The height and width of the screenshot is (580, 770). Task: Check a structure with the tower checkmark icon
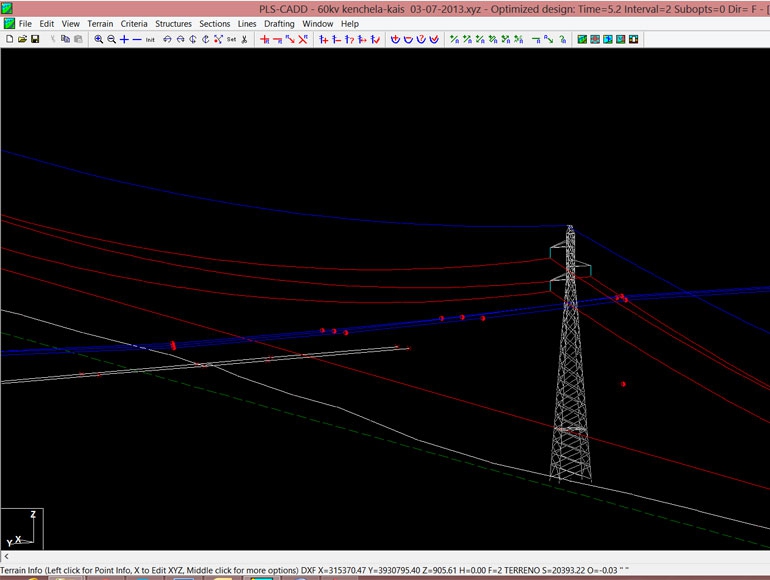375,39
